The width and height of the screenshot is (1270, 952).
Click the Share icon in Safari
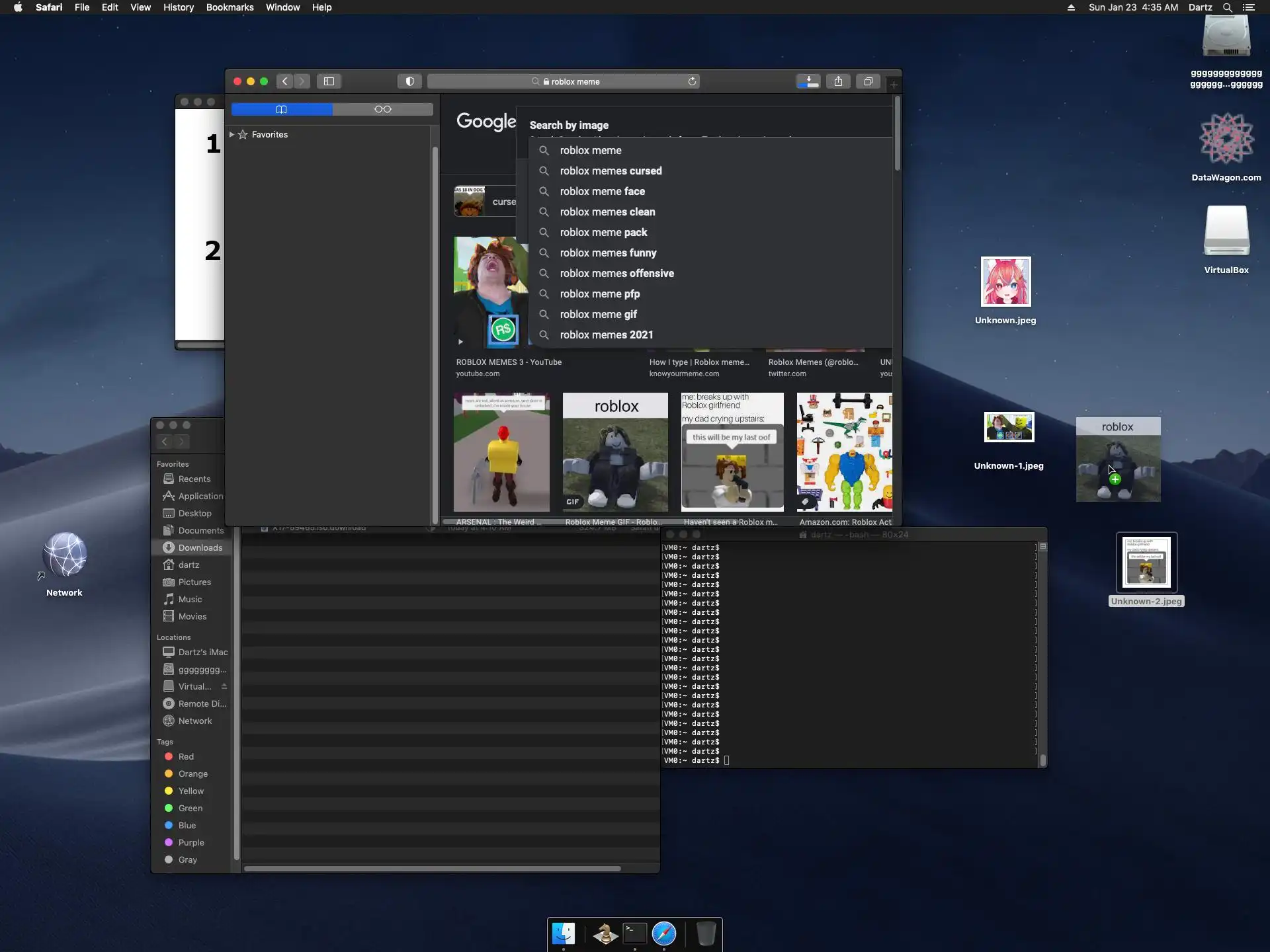coord(838,81)
